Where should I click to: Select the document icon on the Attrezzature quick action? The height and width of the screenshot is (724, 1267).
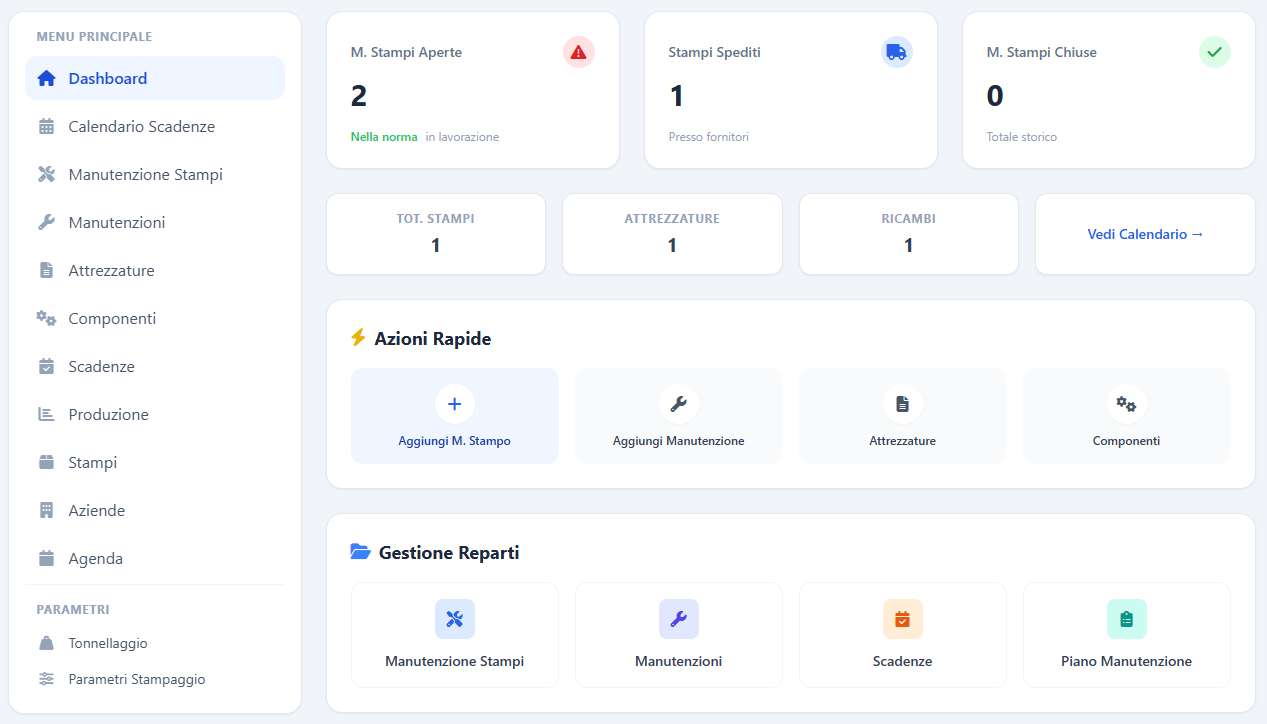[902, 404]
